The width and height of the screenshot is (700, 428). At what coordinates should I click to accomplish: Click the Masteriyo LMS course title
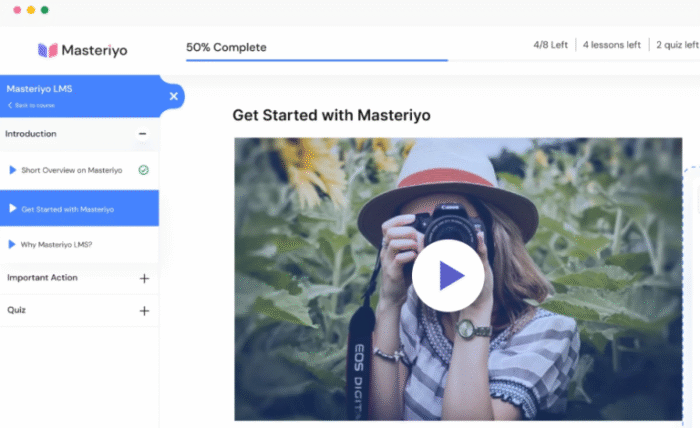(39, 89)
